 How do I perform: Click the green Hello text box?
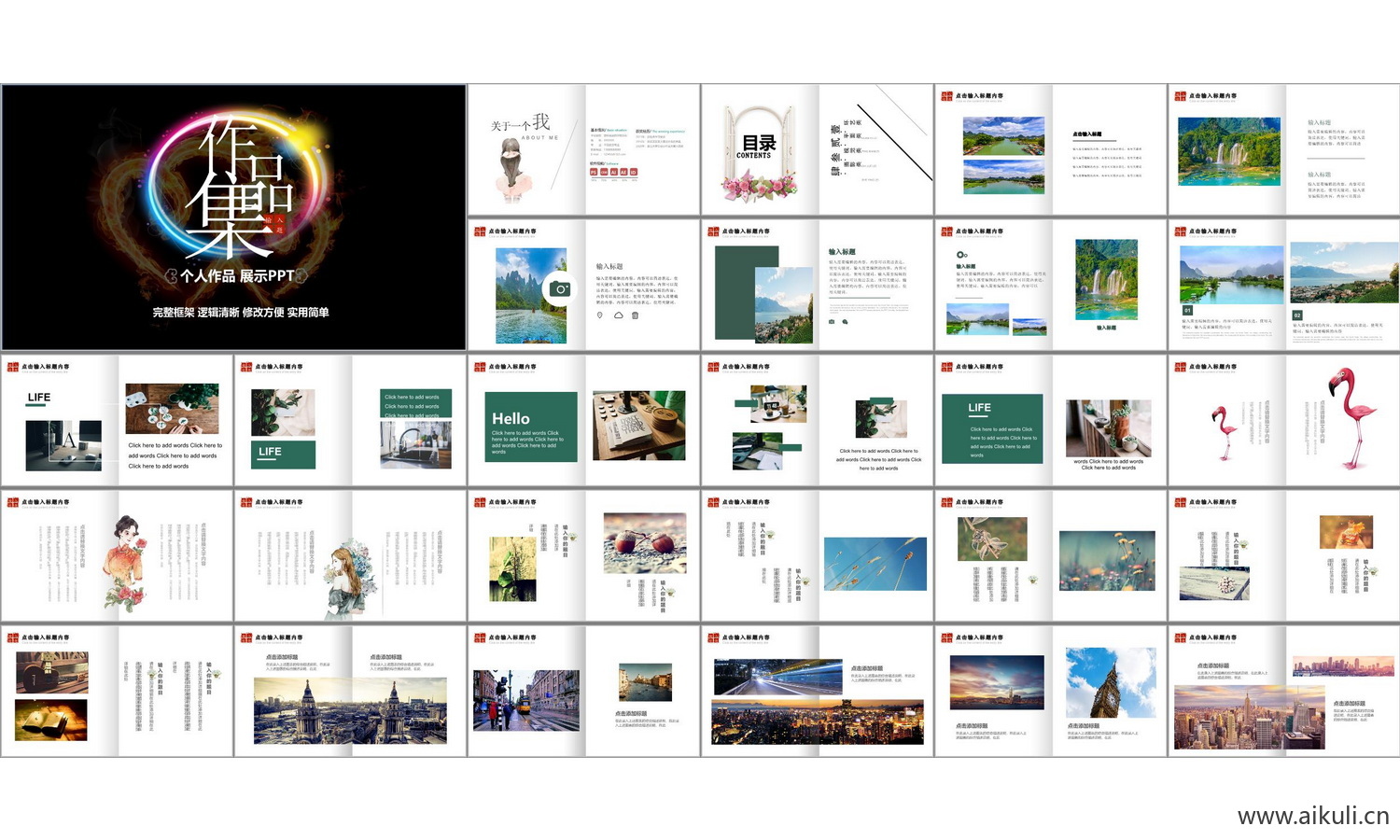click(x=530, y=427)
